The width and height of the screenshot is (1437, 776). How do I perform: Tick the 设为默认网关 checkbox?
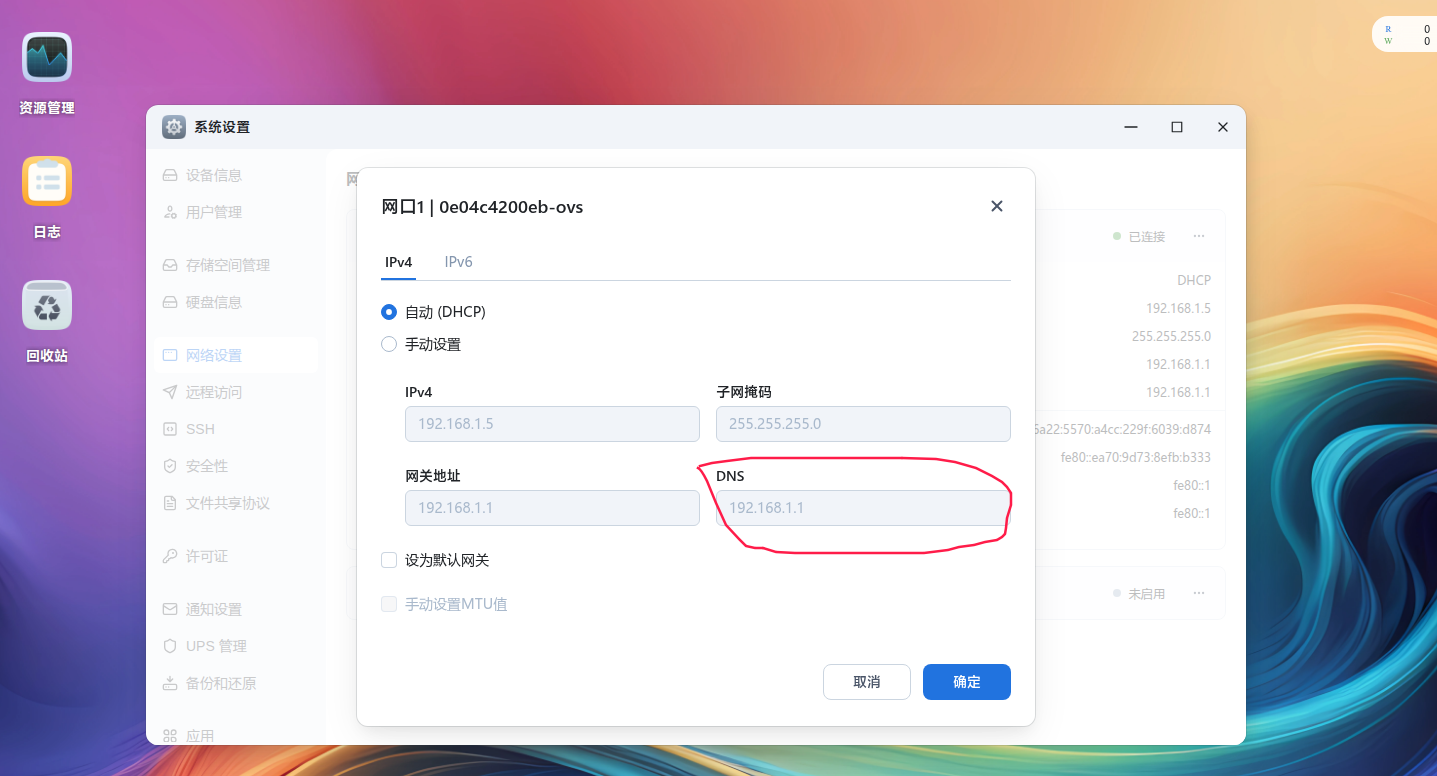[x=389, y=560]
